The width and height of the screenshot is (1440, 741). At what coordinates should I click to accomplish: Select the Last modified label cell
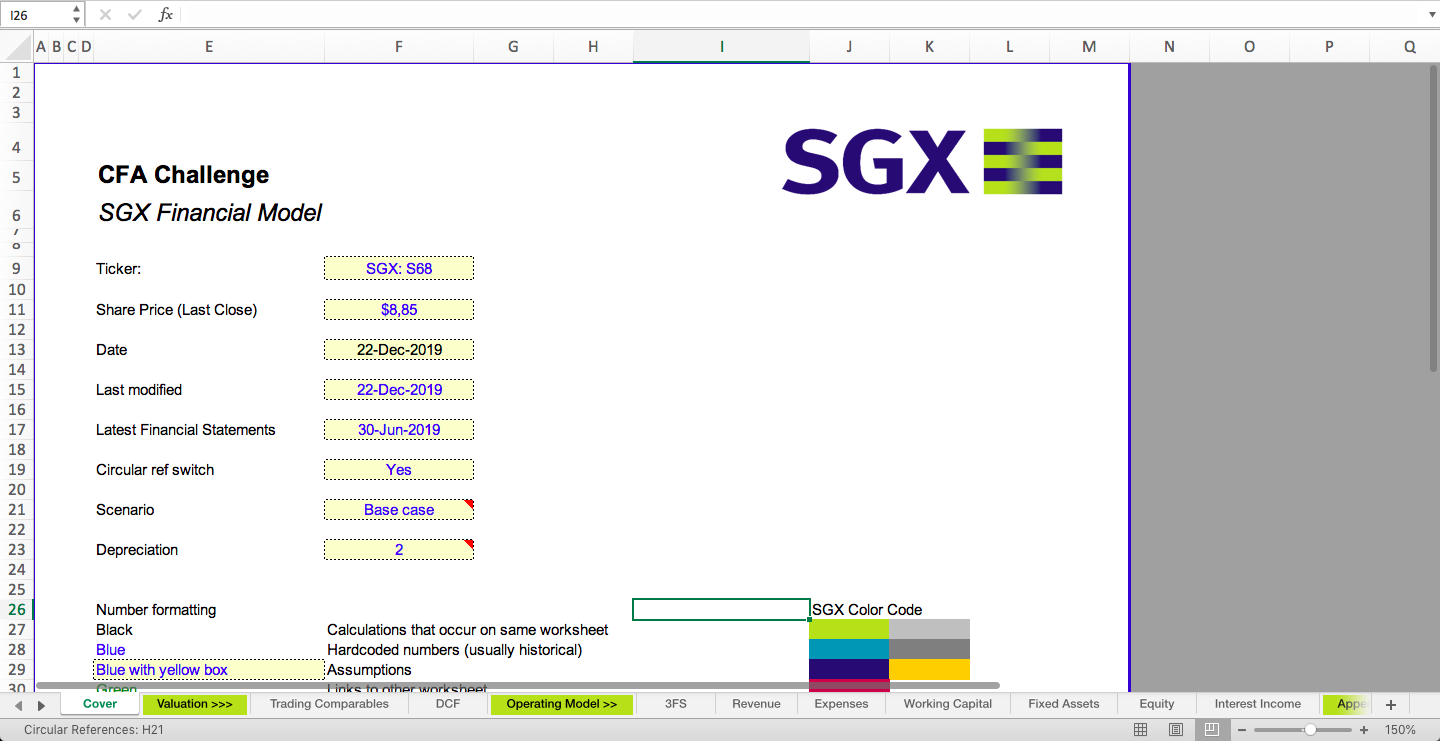tap(139, 390)
